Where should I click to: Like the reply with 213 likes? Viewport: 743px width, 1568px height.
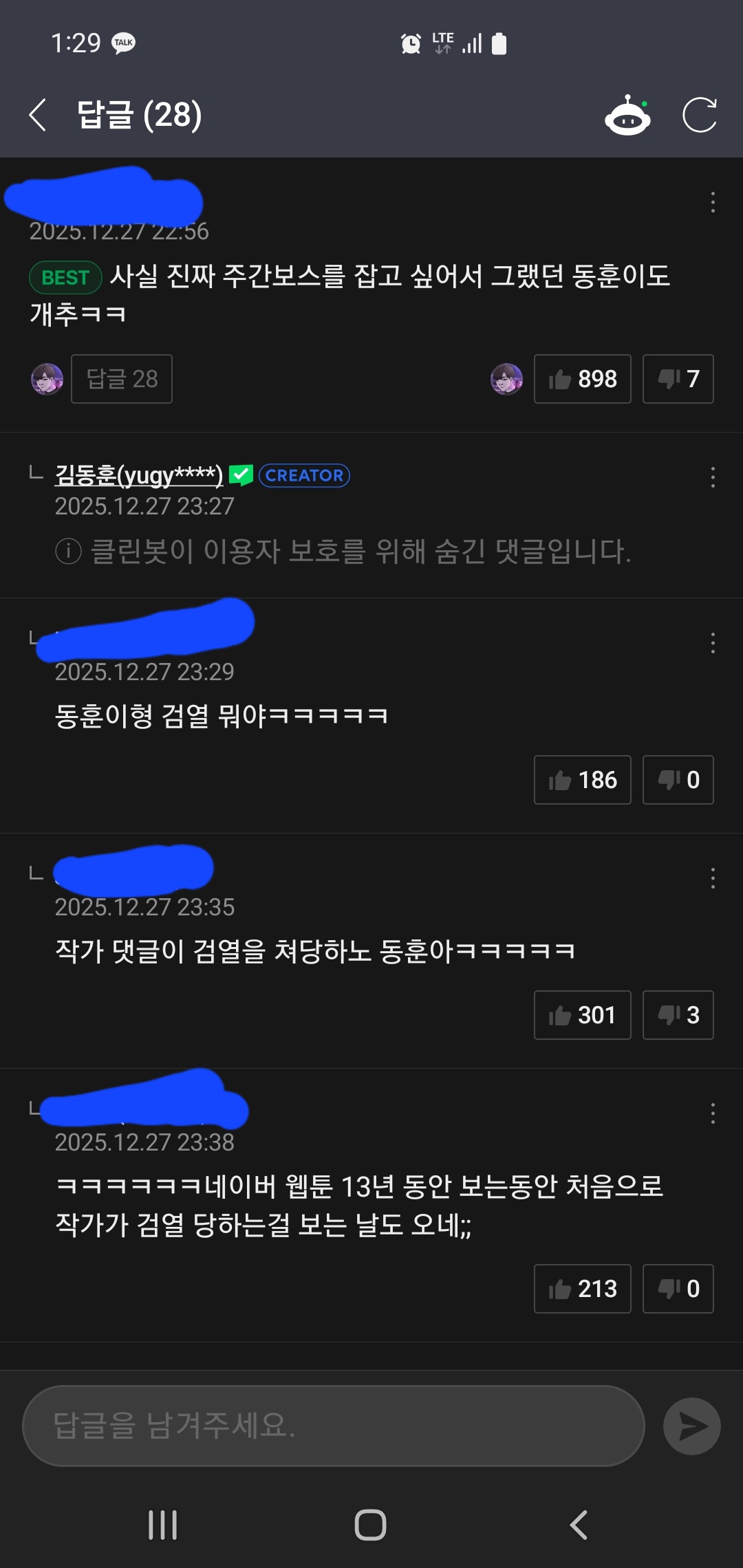[x=583, y=1289]
